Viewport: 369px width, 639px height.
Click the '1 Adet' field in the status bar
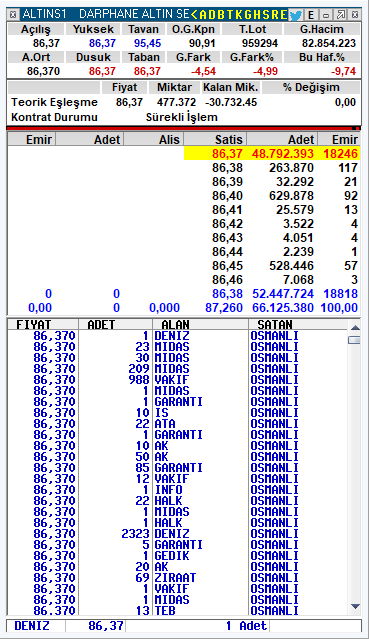(x=198, y=626)
